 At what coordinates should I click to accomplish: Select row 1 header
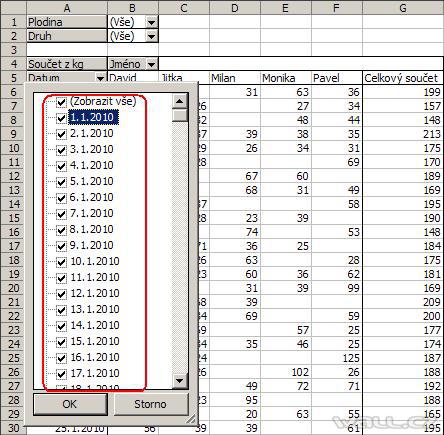pyautogui.click(x=13, y=22)
